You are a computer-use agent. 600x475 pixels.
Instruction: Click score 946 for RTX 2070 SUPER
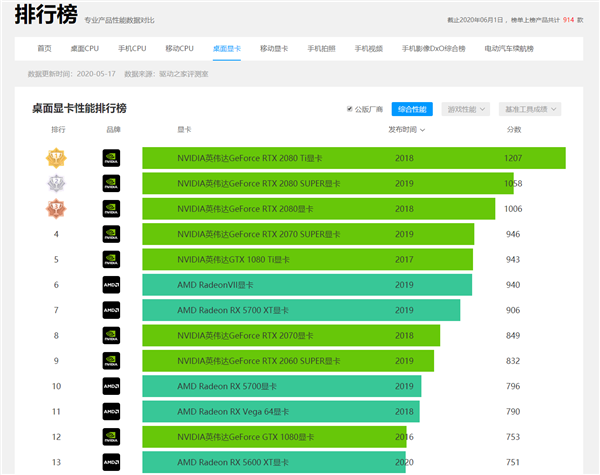point(513,234)
